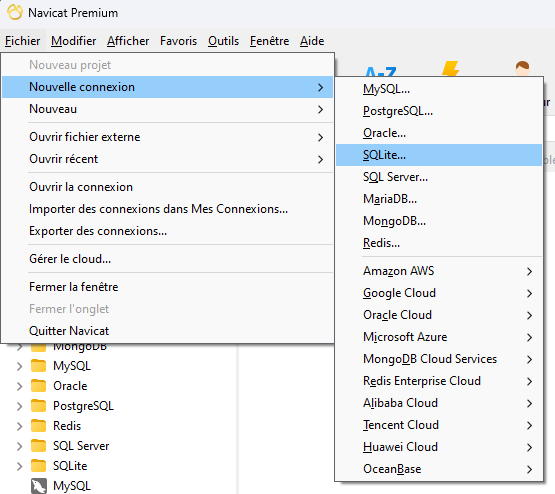Expand Tencent Cloud submenu
This screenshot has width=555, height=494.
tap(439, 425)
